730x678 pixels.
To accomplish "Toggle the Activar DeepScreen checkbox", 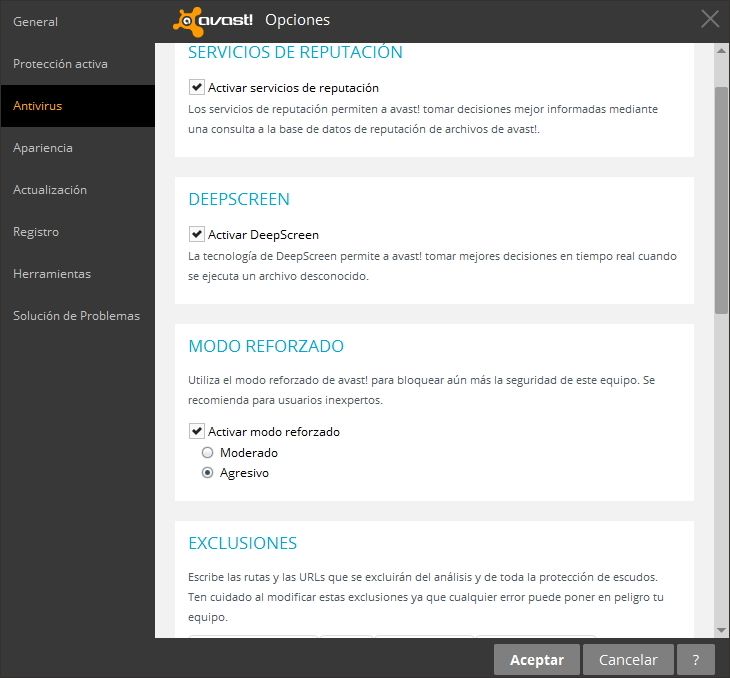I will [196, 234].
